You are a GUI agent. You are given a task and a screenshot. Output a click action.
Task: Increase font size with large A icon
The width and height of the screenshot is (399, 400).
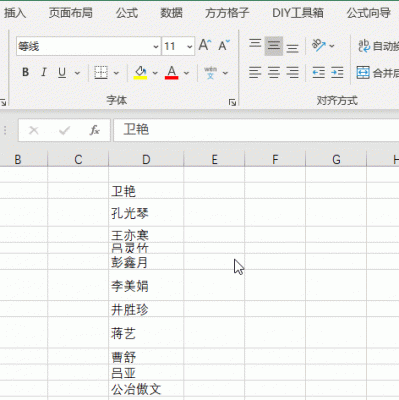point(205,45)
